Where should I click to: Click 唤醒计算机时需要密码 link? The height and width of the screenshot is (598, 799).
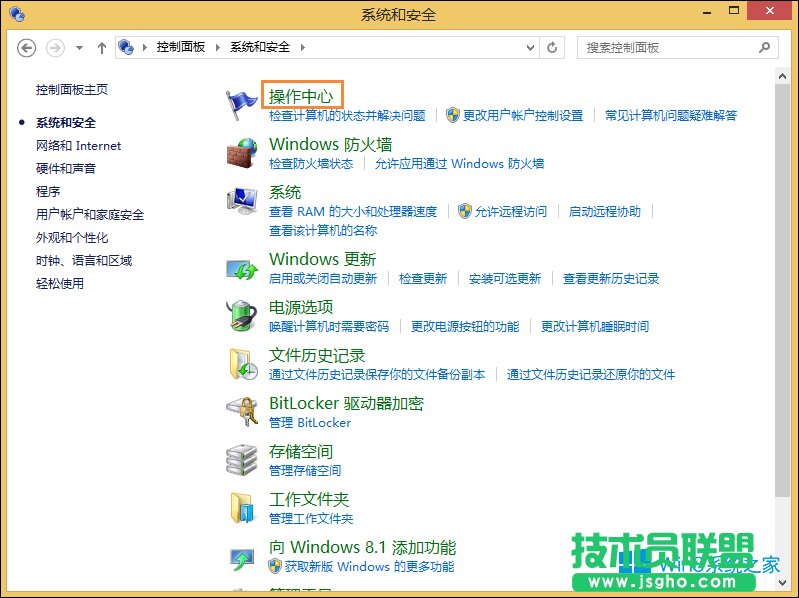click(329, 327)
